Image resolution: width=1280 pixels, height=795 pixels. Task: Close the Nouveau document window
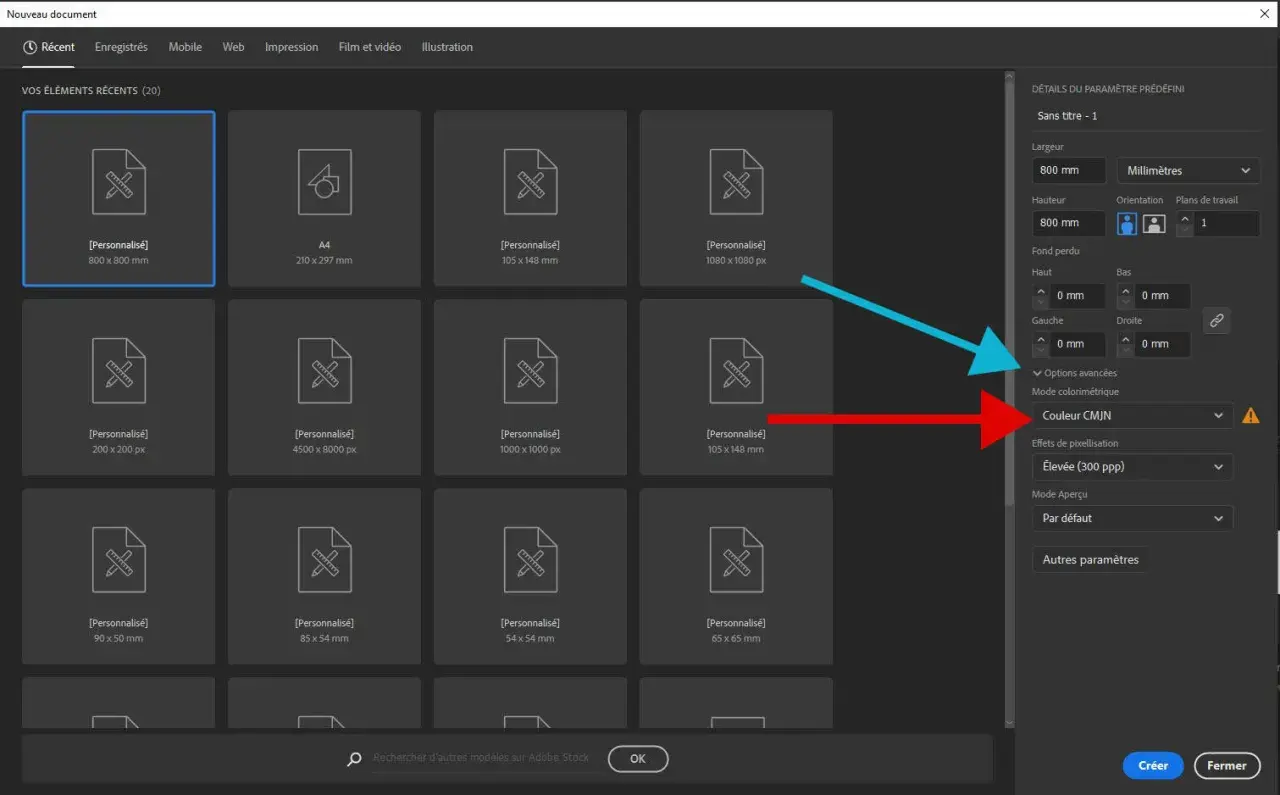(1264, 13)
